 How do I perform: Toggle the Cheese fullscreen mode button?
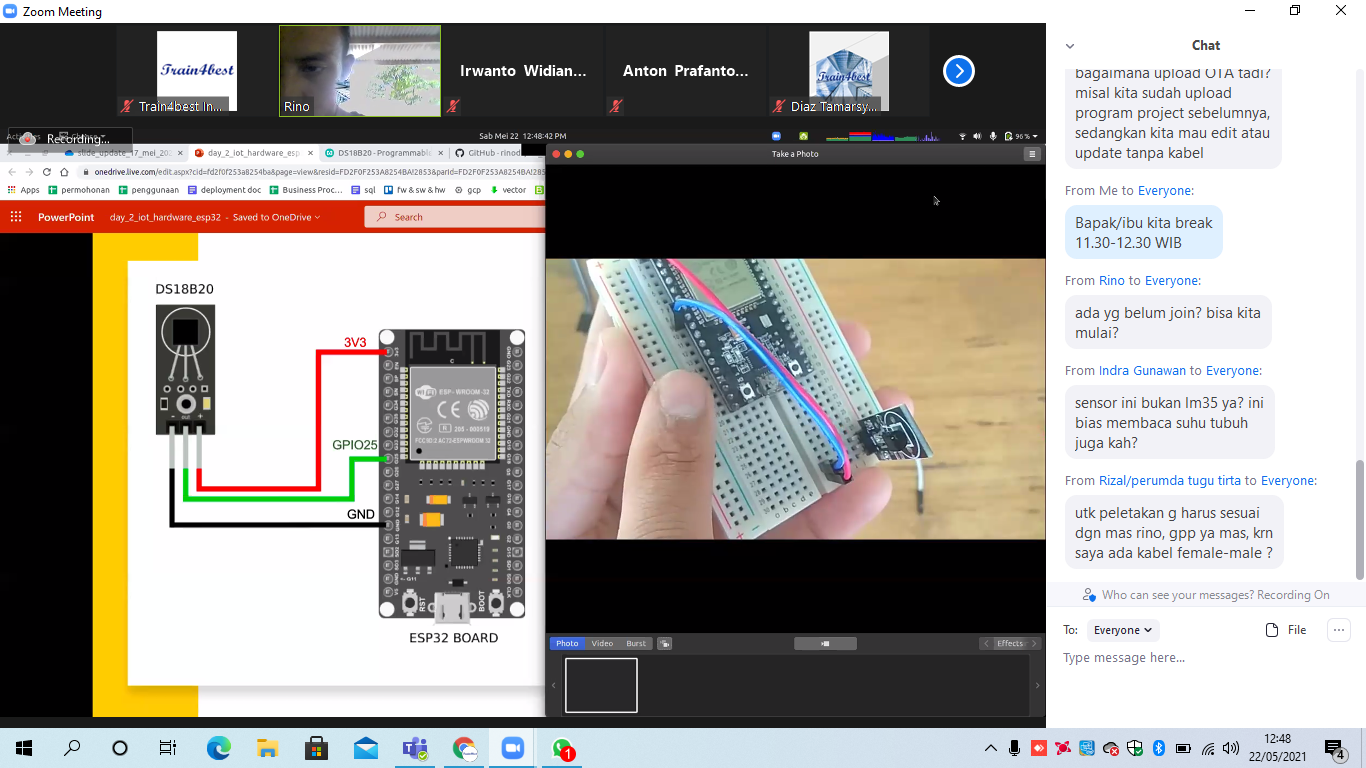point(665,644)
